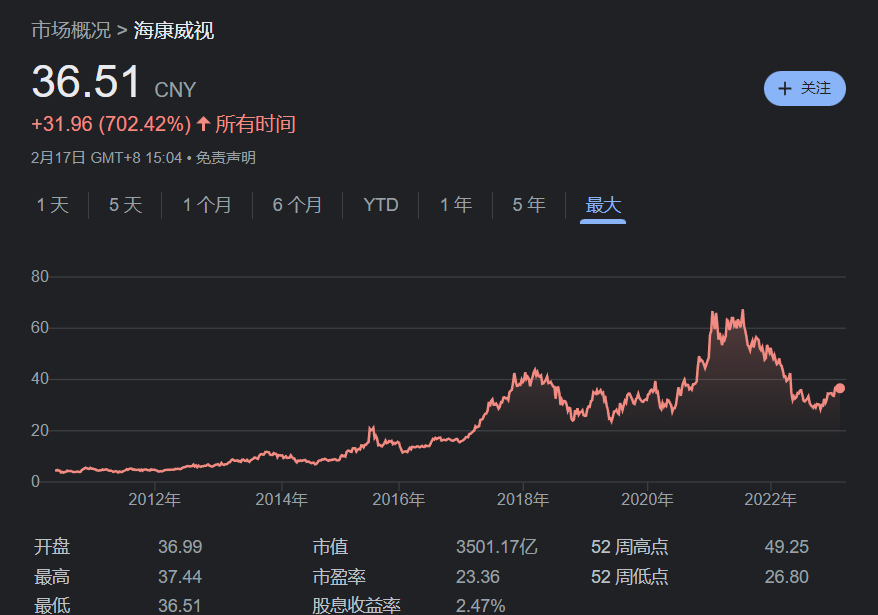
Task: Click the 60 label on the price axis
Action: click(x=40, y=328)
